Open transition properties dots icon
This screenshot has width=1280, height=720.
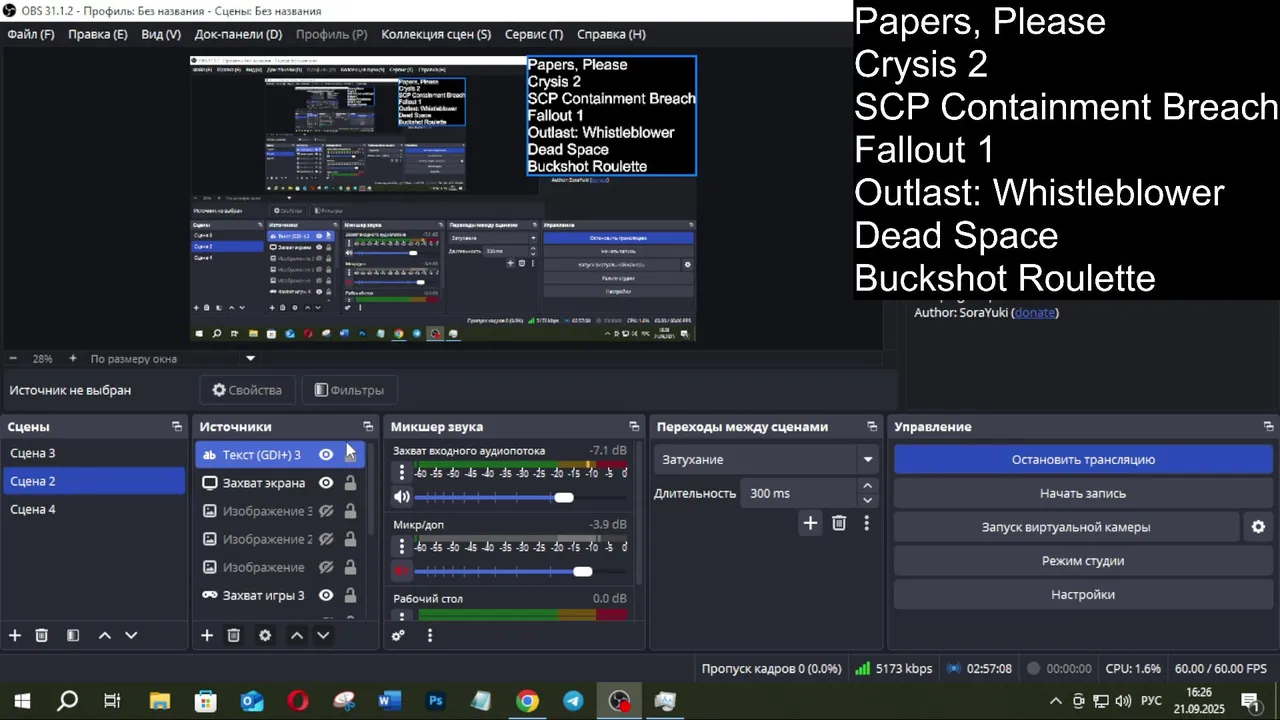click(866, 523)
